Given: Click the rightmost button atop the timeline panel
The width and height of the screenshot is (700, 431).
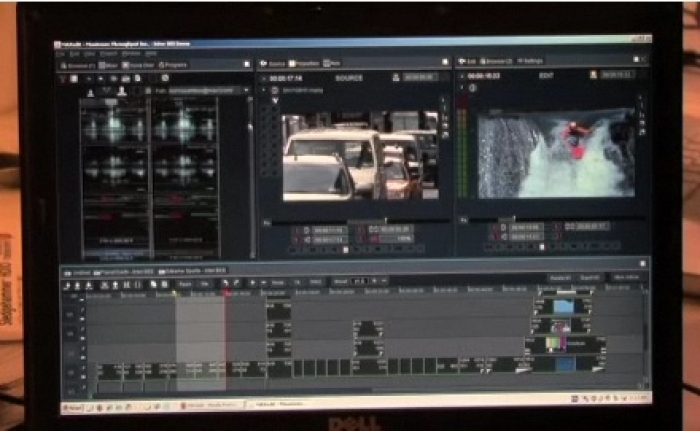Looking at the screenshot, I should click(624, 277).
